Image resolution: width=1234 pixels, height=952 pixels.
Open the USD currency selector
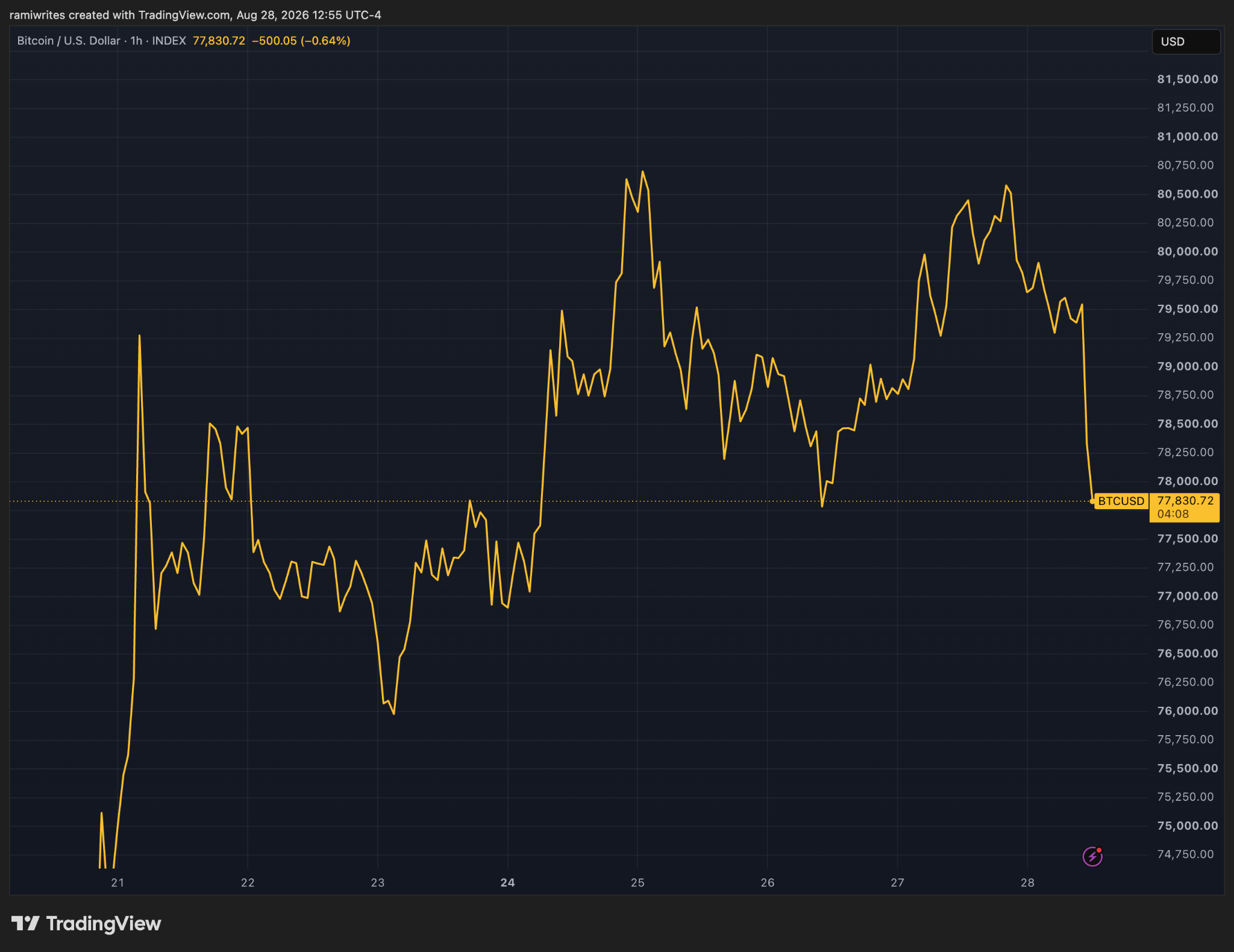(1186, 42)
